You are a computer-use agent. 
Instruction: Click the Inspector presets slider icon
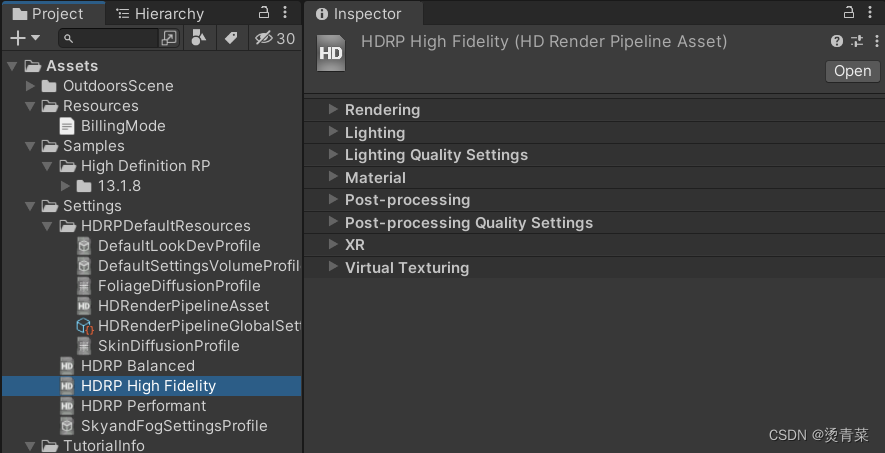click(857, 41)
